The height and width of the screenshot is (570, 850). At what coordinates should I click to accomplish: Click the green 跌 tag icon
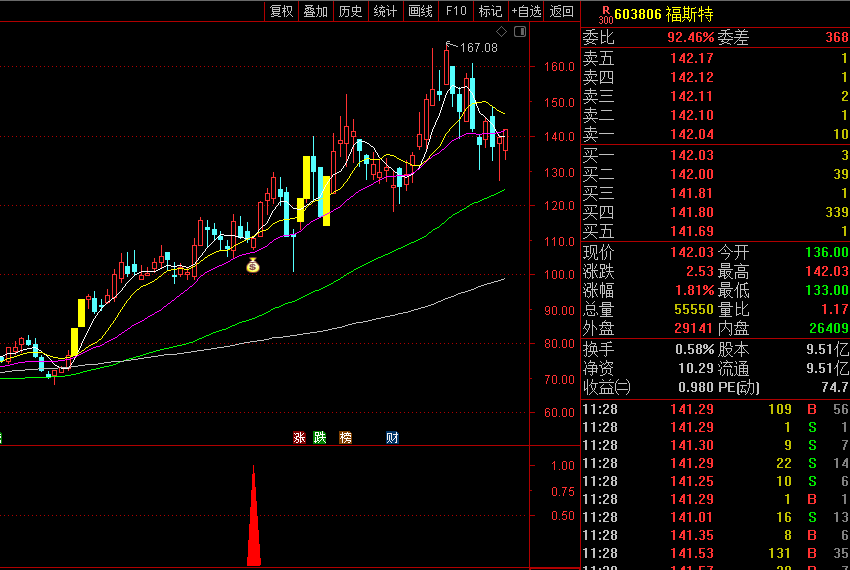(320, 438)
